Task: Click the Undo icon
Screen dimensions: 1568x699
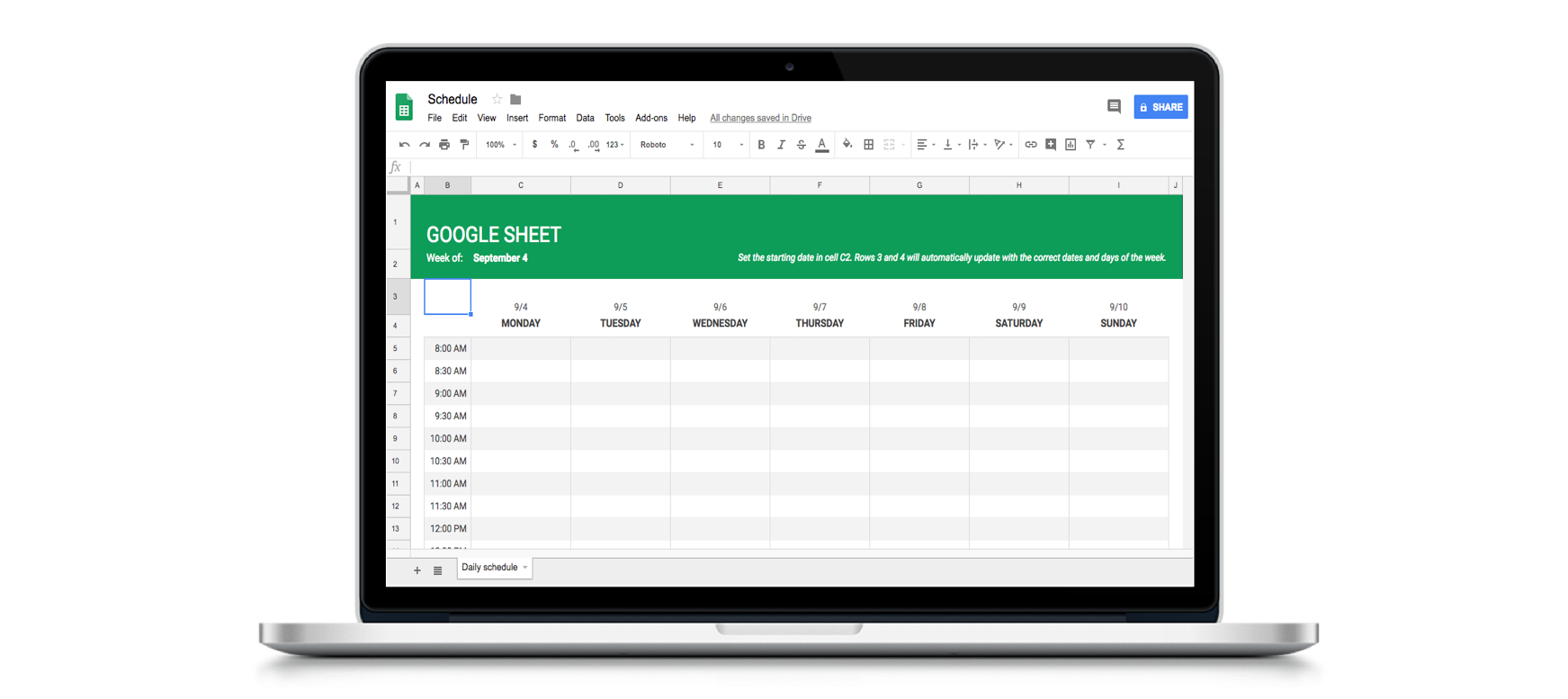Action: point(404,145)
